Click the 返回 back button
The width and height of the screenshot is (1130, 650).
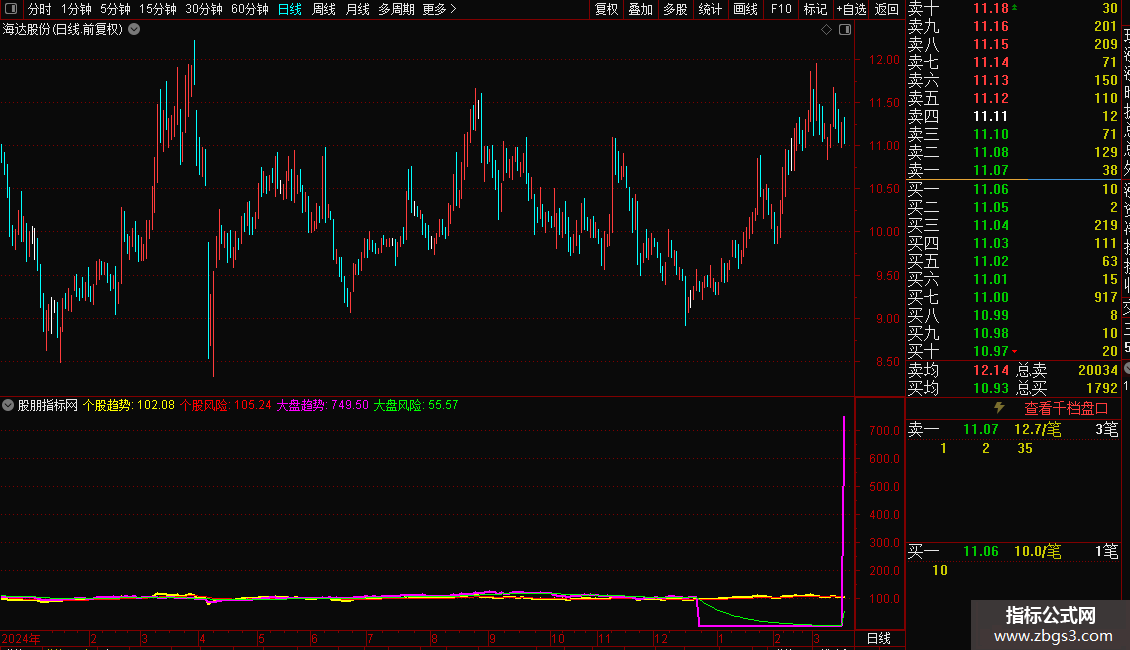887,9
